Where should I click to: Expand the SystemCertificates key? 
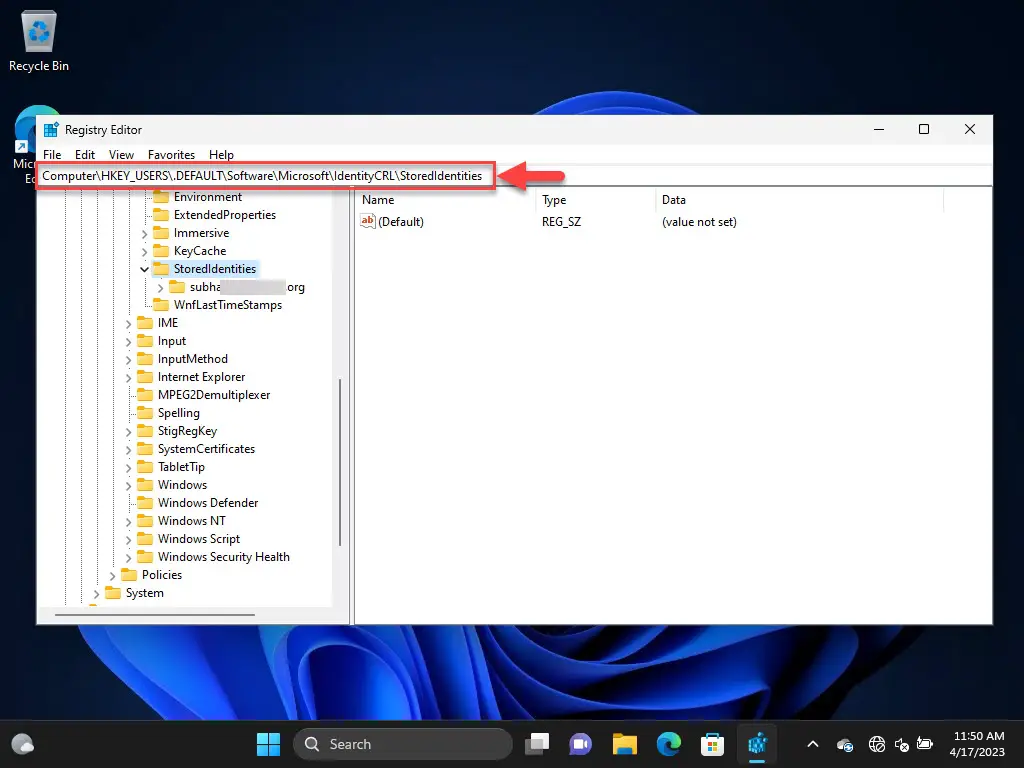point(128,449)
